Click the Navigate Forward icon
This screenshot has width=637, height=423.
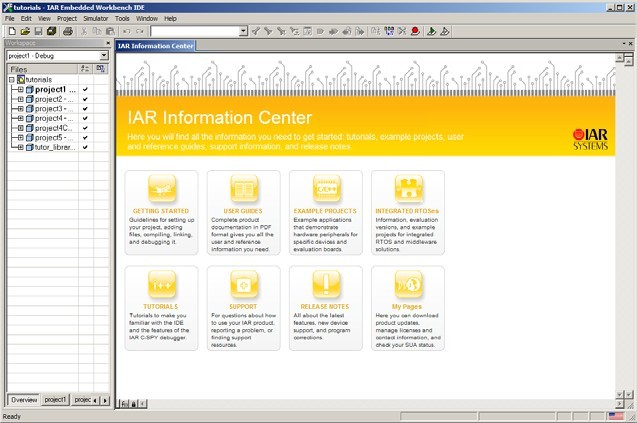[360, 31]
